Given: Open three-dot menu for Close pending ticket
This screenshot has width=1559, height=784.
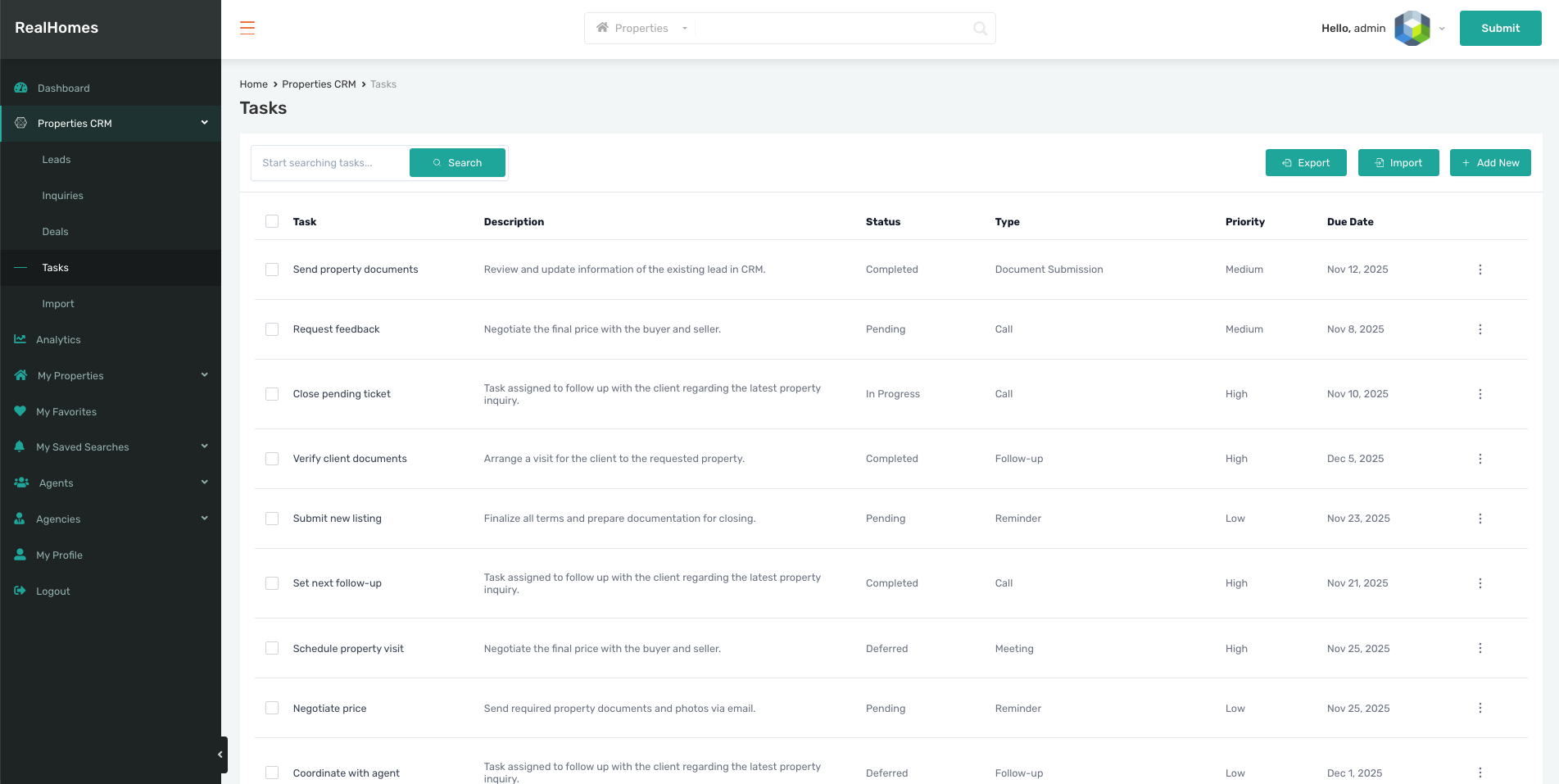Looking at the screenshot, I should 1480,394.
